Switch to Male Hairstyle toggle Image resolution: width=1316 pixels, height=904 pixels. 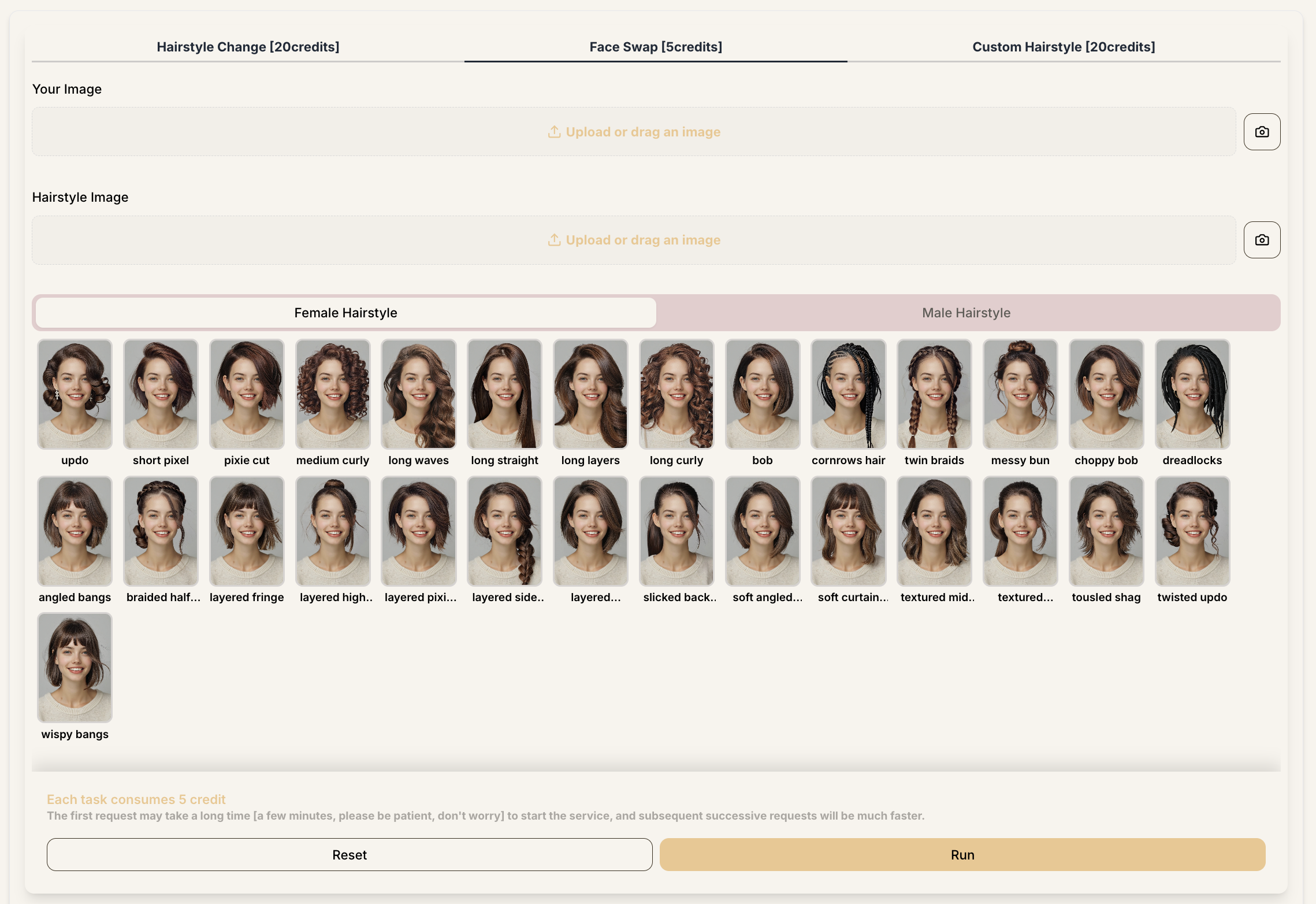[x=966, y=313]
